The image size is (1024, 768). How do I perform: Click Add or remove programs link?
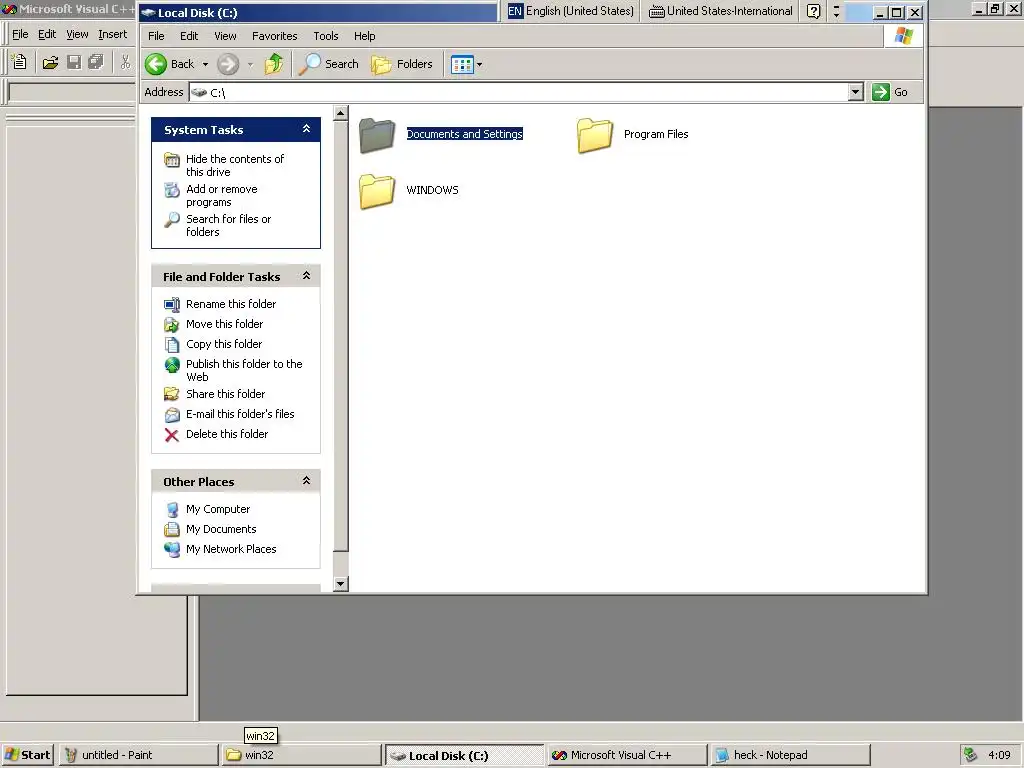221,195
